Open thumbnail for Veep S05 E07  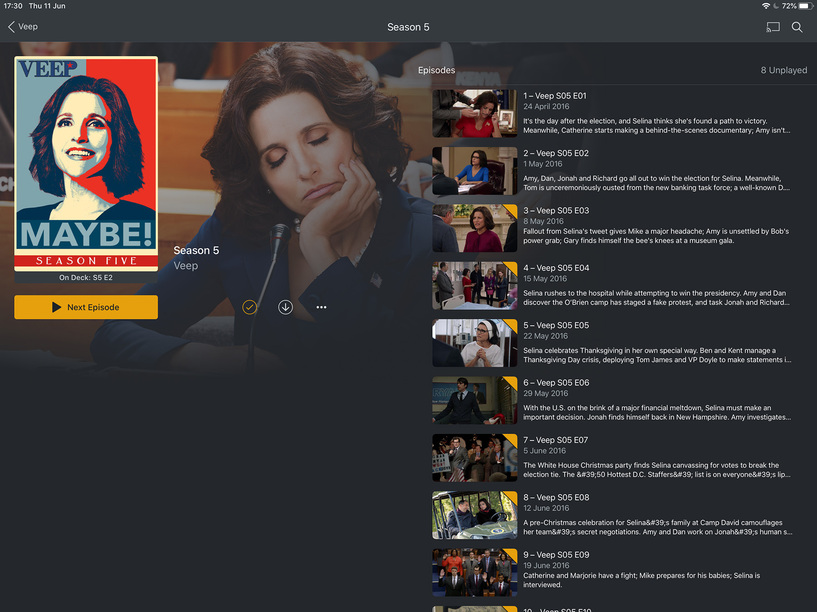(475, 457)
